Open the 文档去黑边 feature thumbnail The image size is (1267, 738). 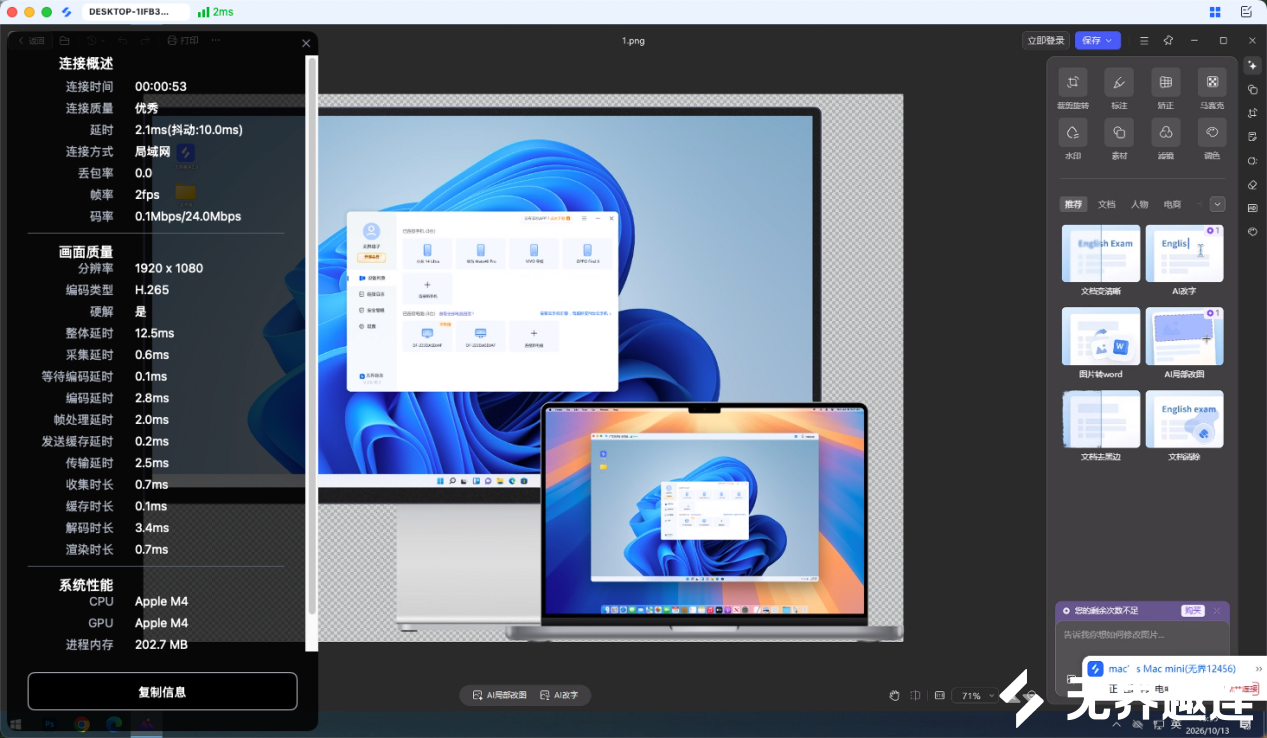point(1100,419)
